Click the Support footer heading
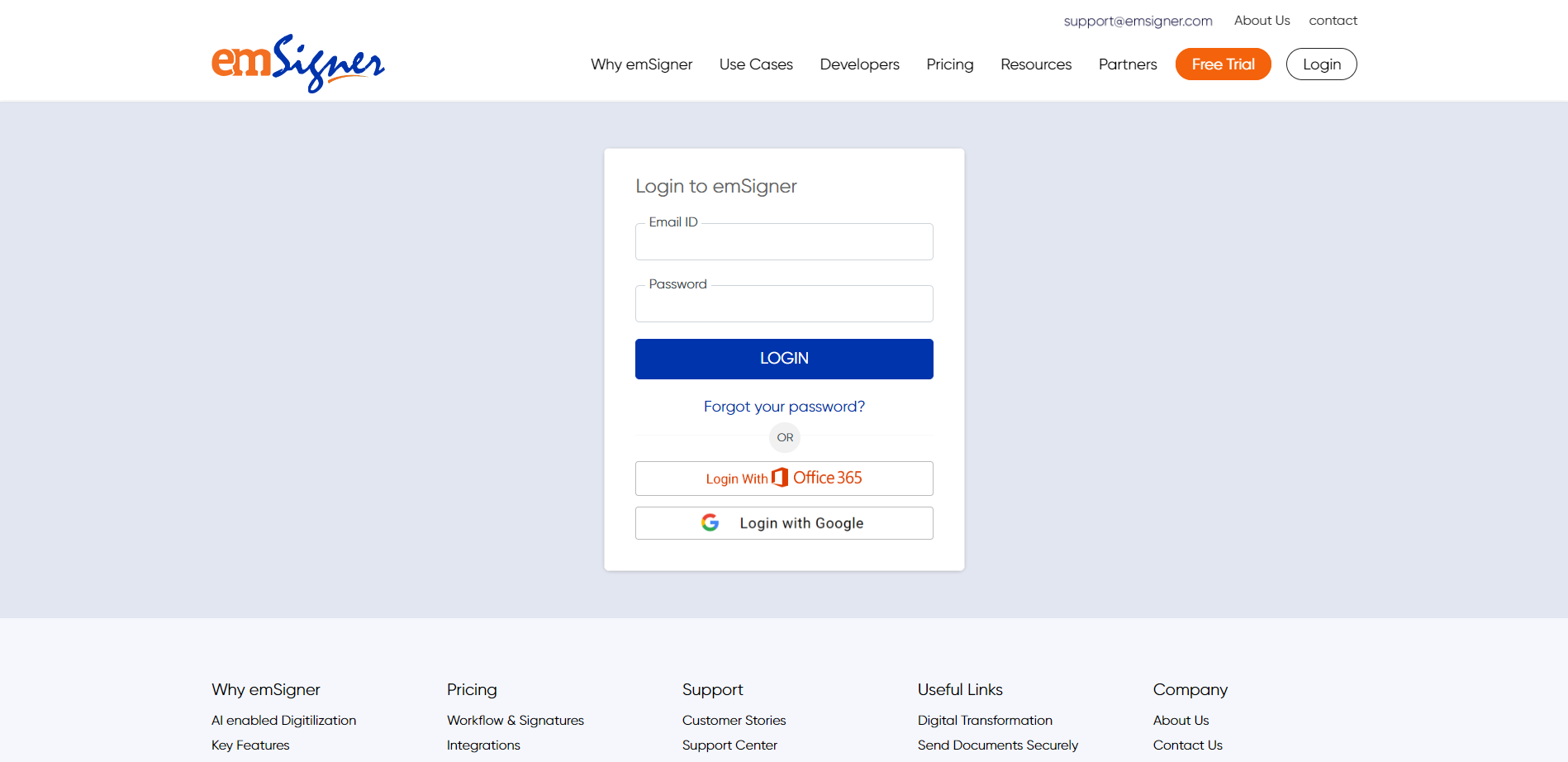 point(712,690)
